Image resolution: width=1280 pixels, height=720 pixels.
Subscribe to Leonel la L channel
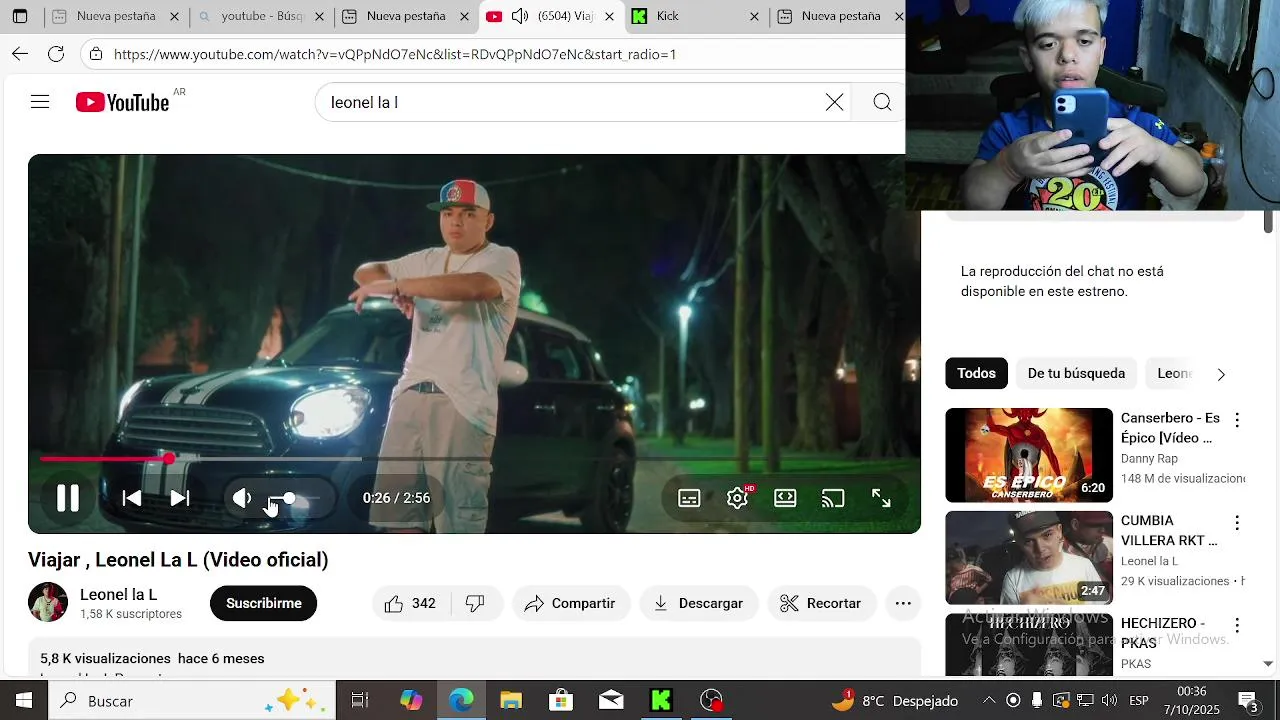click(x=263, y=603)
